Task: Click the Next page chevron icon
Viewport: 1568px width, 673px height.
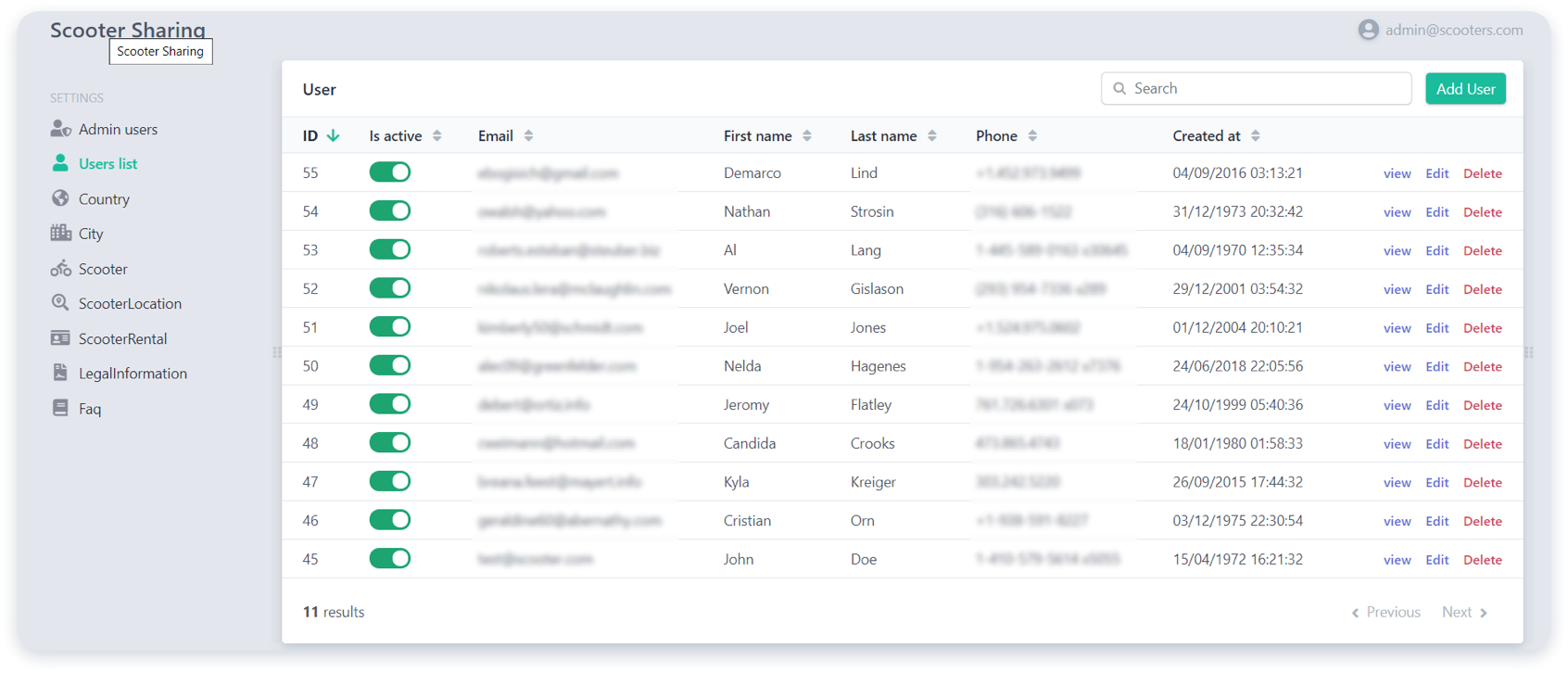Action: (x=1484, y=613)
